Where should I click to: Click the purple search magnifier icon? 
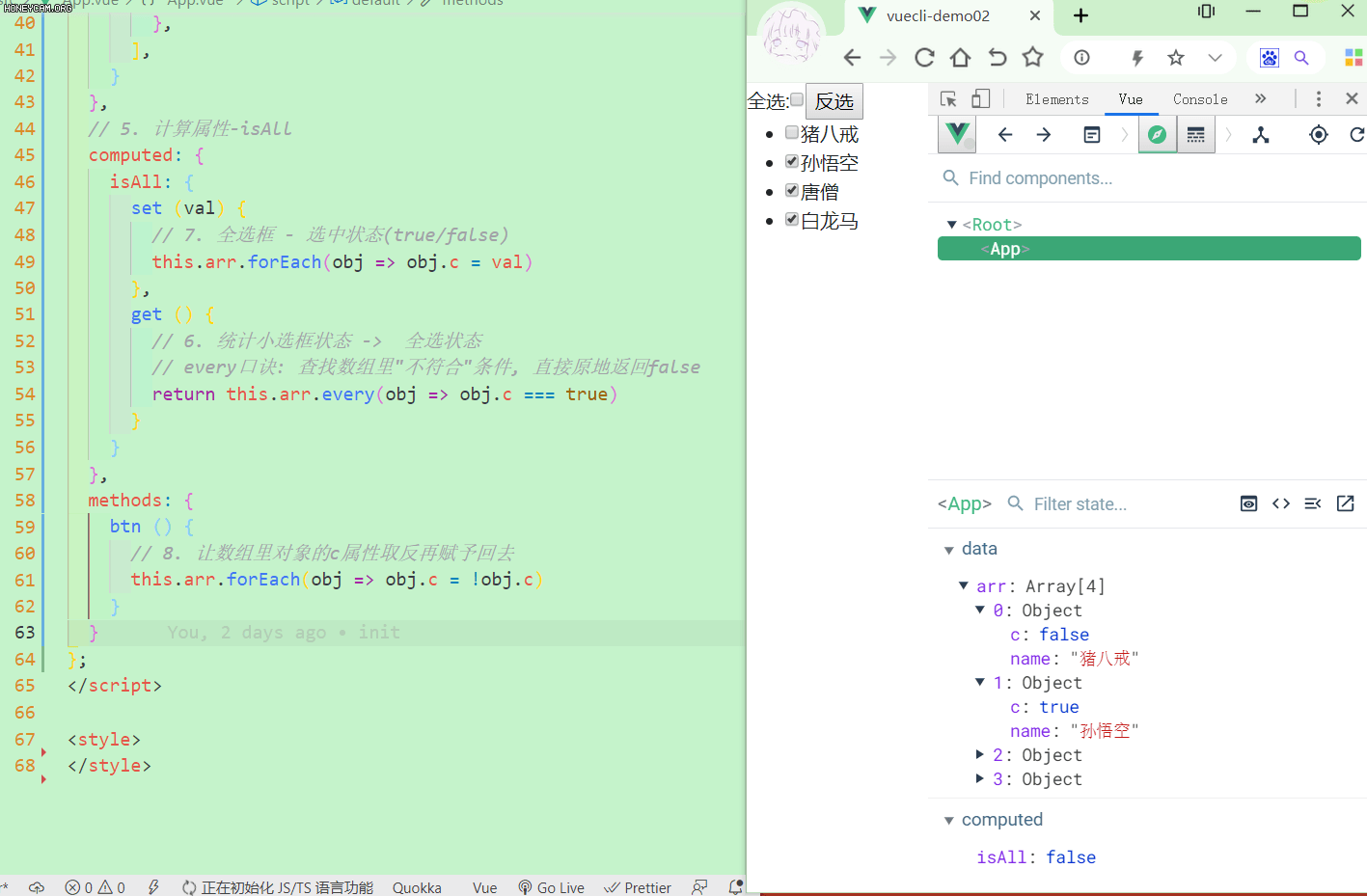[1301, 58]
